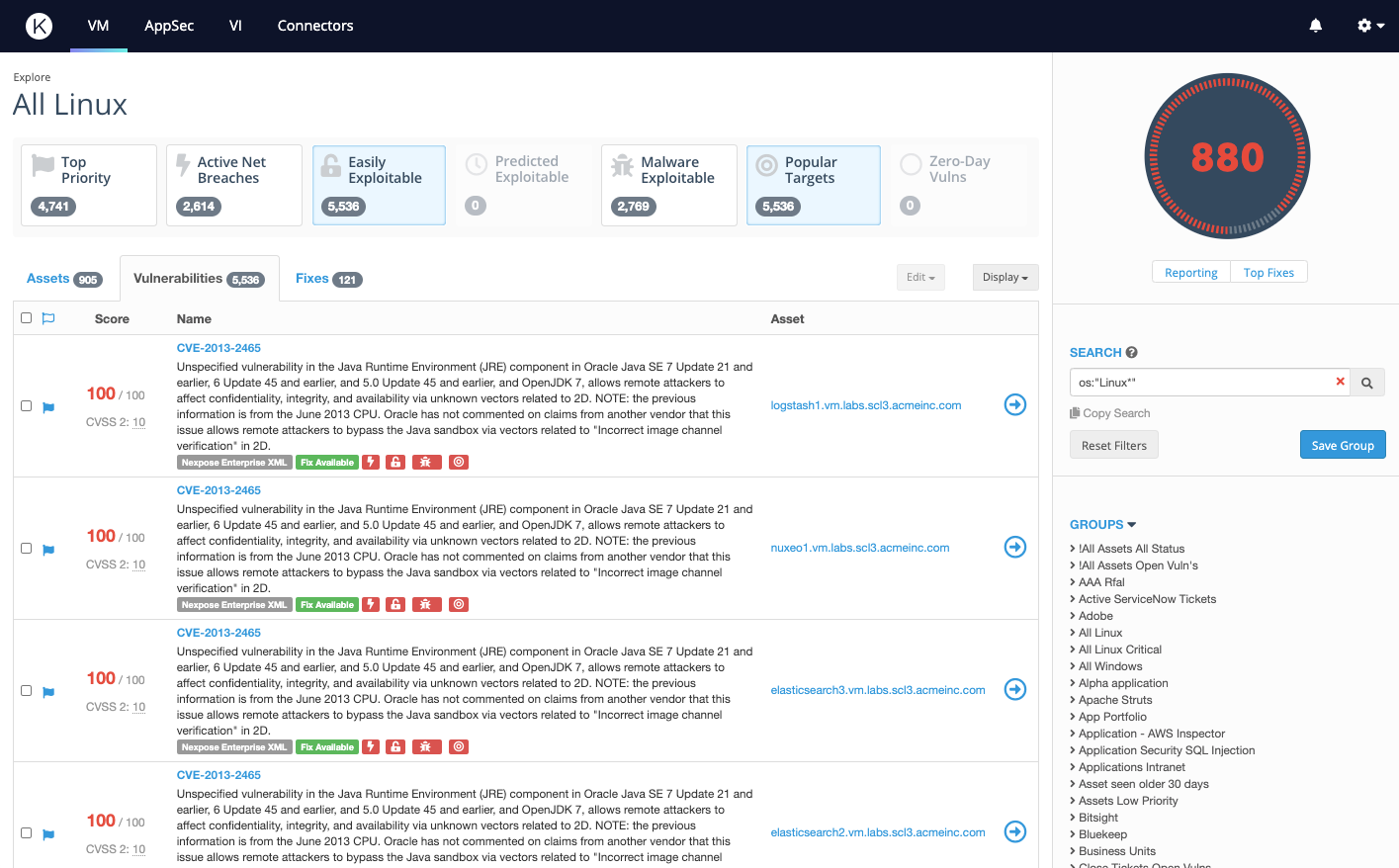Click the blue Save Group button
The height and width of the screenshot is (868, 1399).
coord(1343,444)
